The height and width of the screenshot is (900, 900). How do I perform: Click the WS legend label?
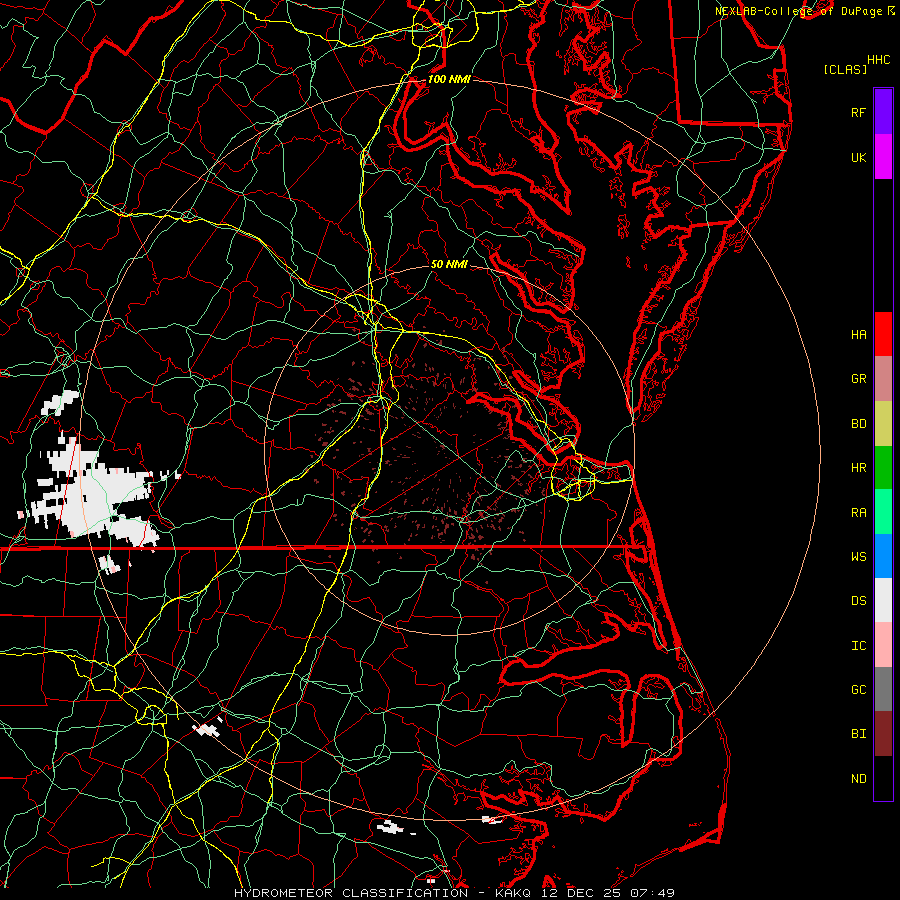(859, 557)
